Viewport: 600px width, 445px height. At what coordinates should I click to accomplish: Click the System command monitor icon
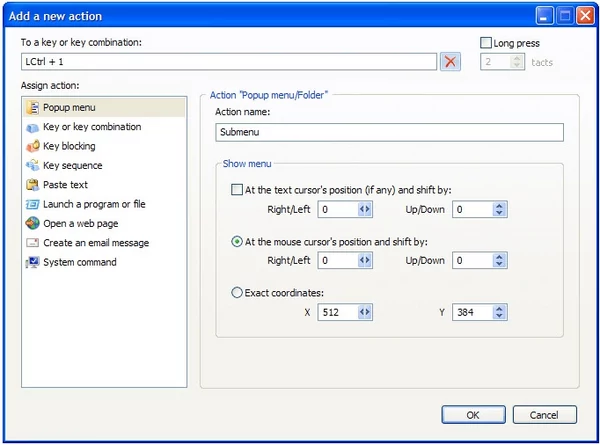coord(33,262)
